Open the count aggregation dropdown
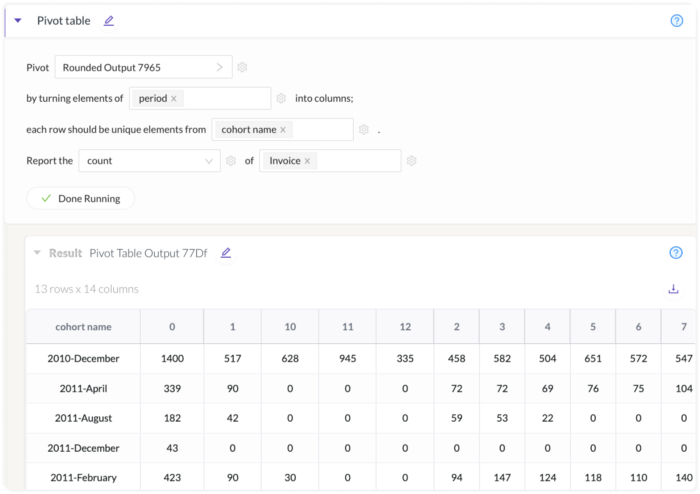This screenshot has width=700, height=494. click(x=150, y=161)
